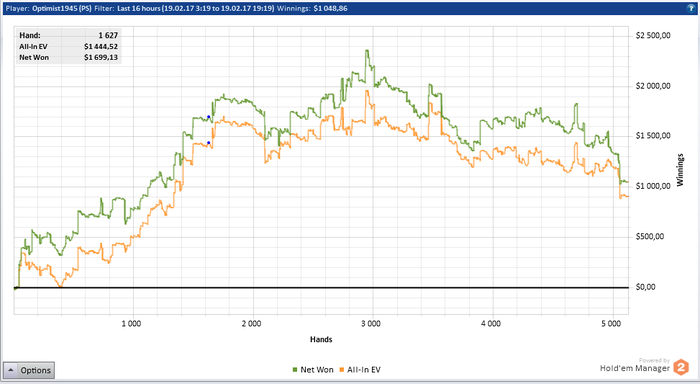
Task: Open the Options button
Action: pos(29,370)
